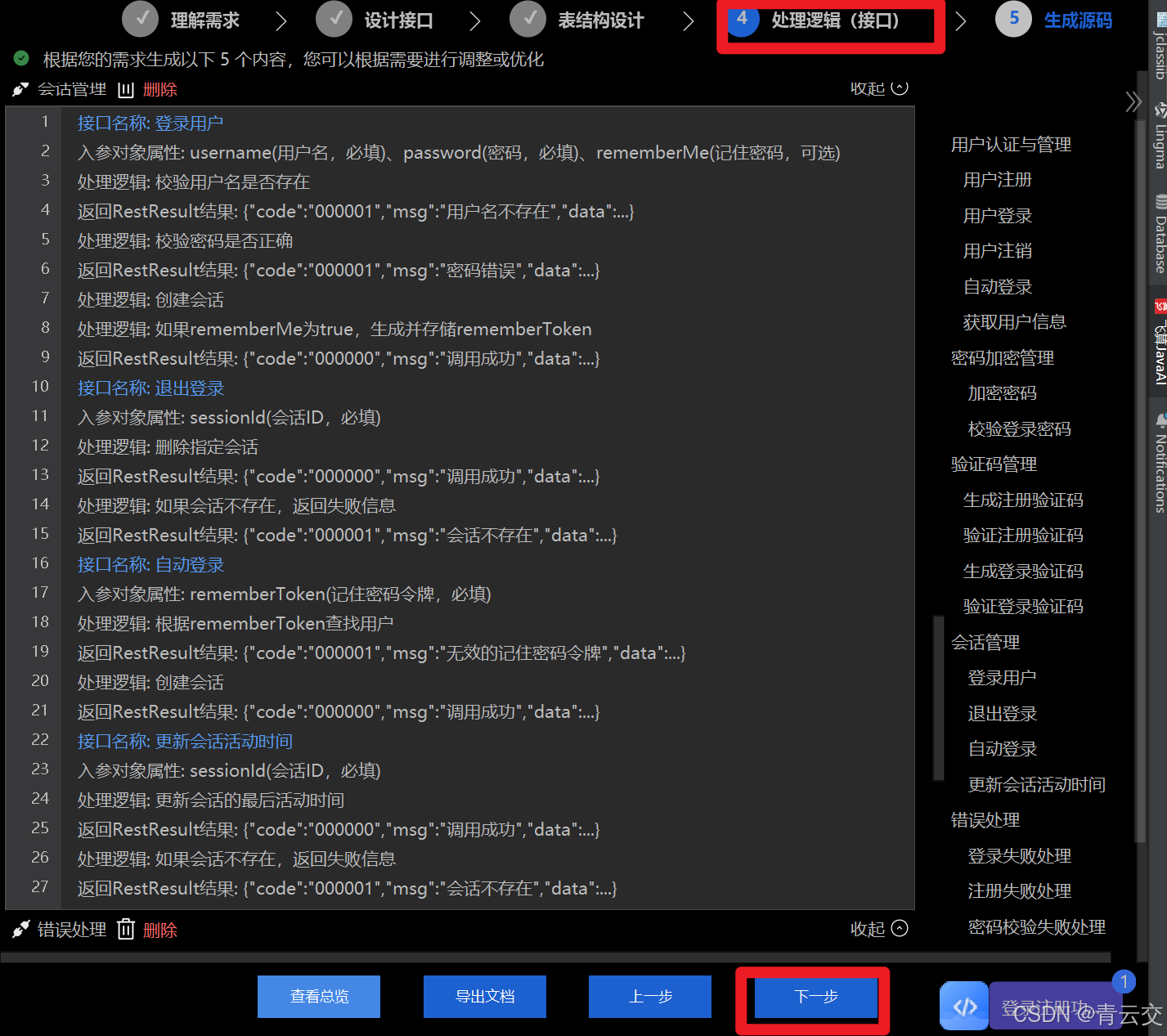Click the 查看总览 button

[319, 997]
